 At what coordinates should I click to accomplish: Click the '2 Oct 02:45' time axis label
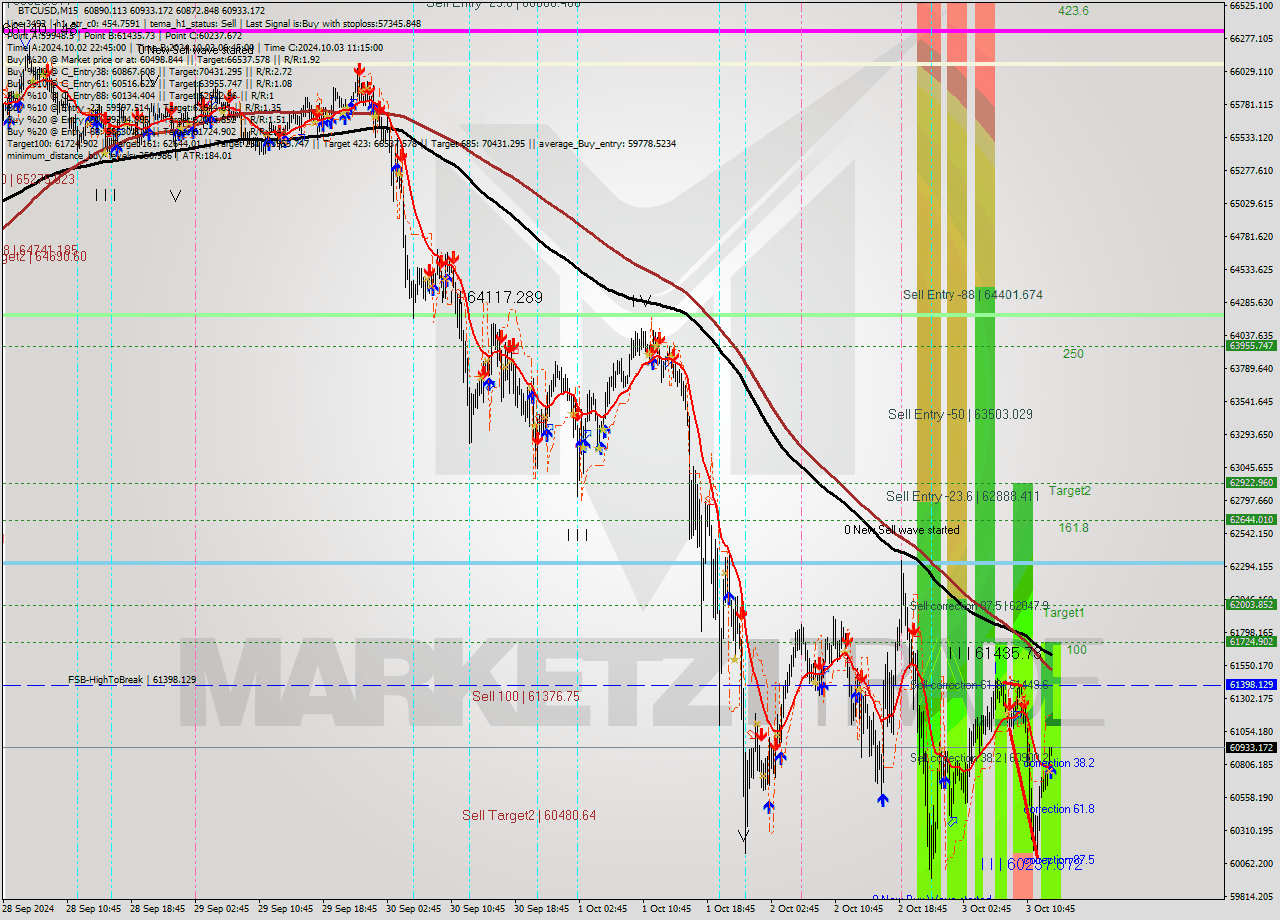pyautogui.click(x=795, y=909)
